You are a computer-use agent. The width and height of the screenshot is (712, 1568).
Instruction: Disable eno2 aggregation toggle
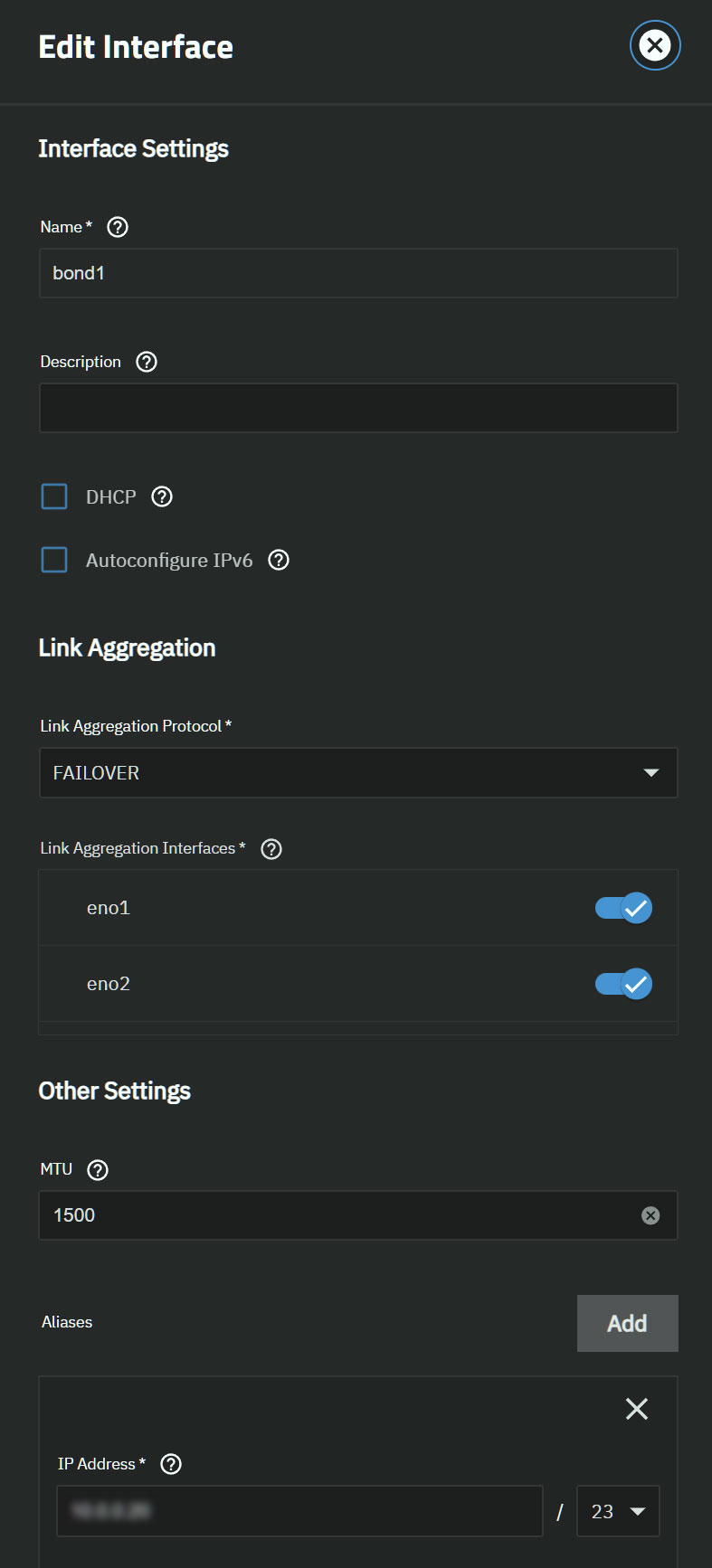click(623, 984)
